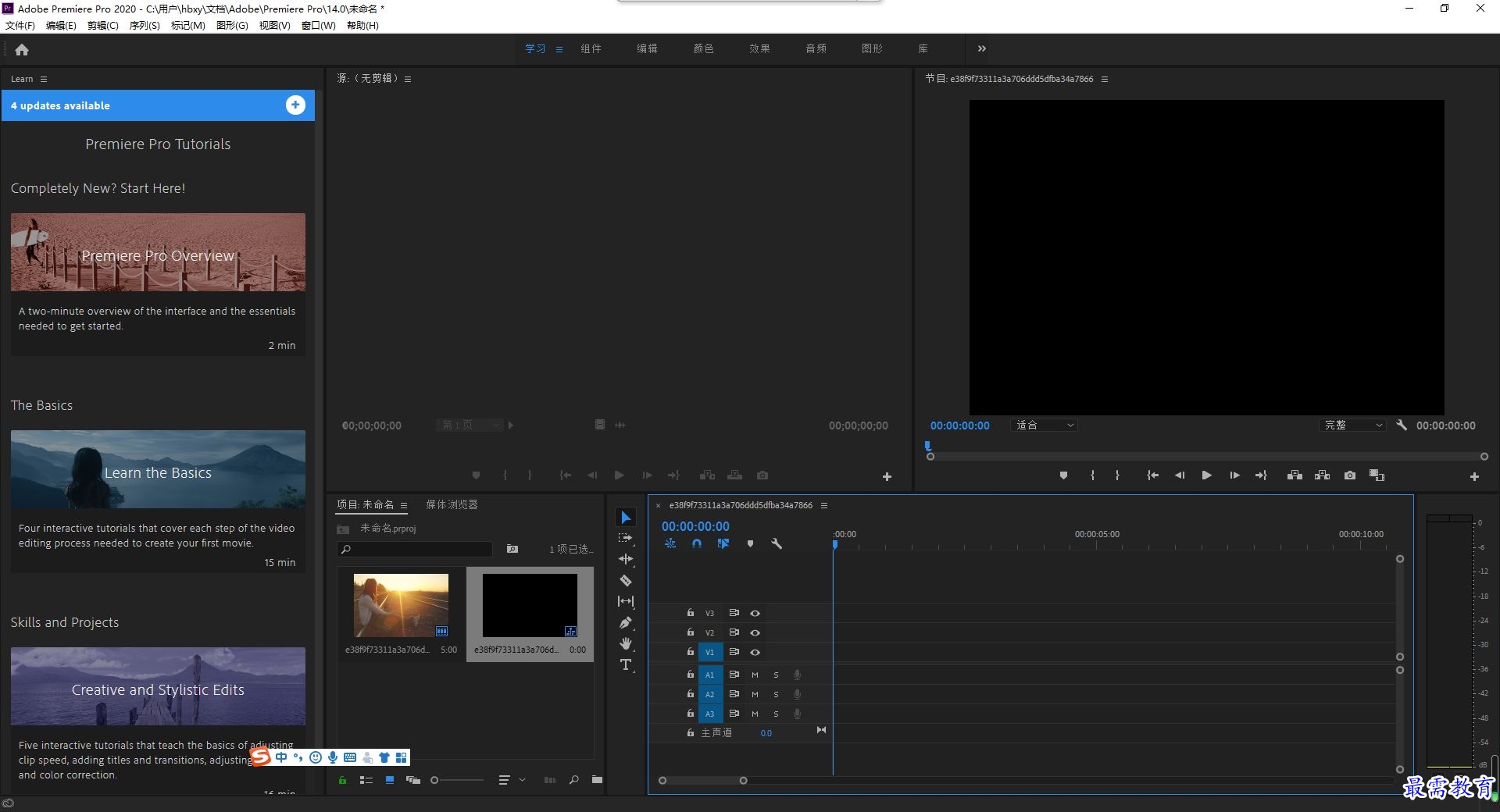
Task: Select the Hand tool
Action: (x=626, y=643)
